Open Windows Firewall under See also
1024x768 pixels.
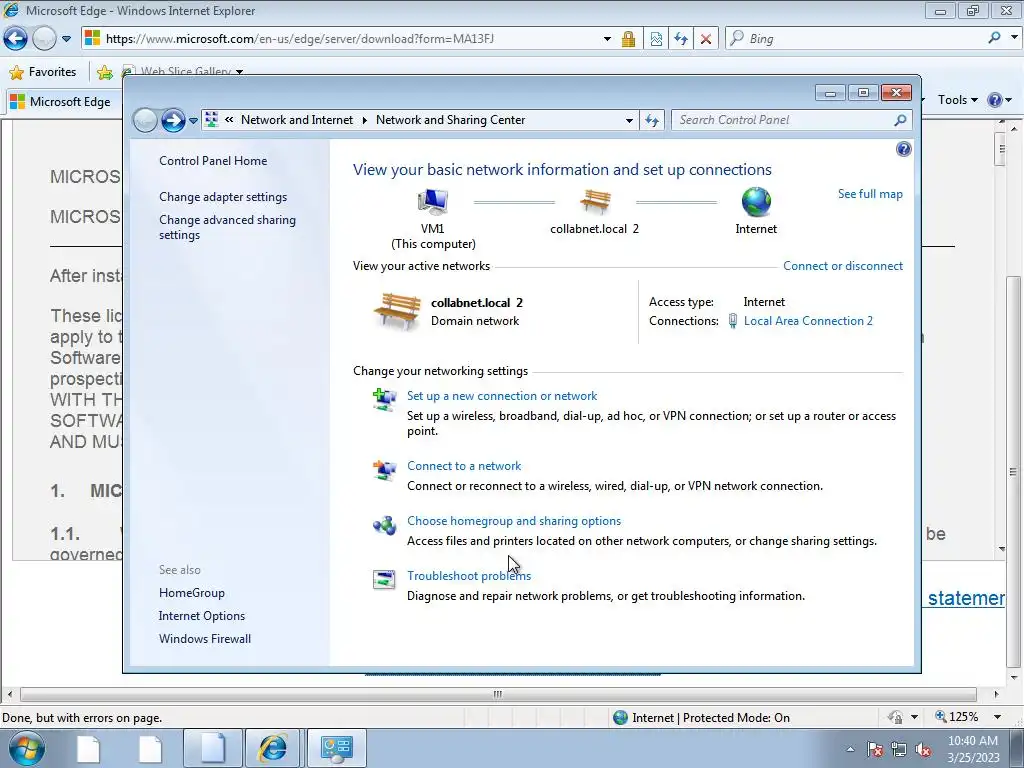point(204,639)
